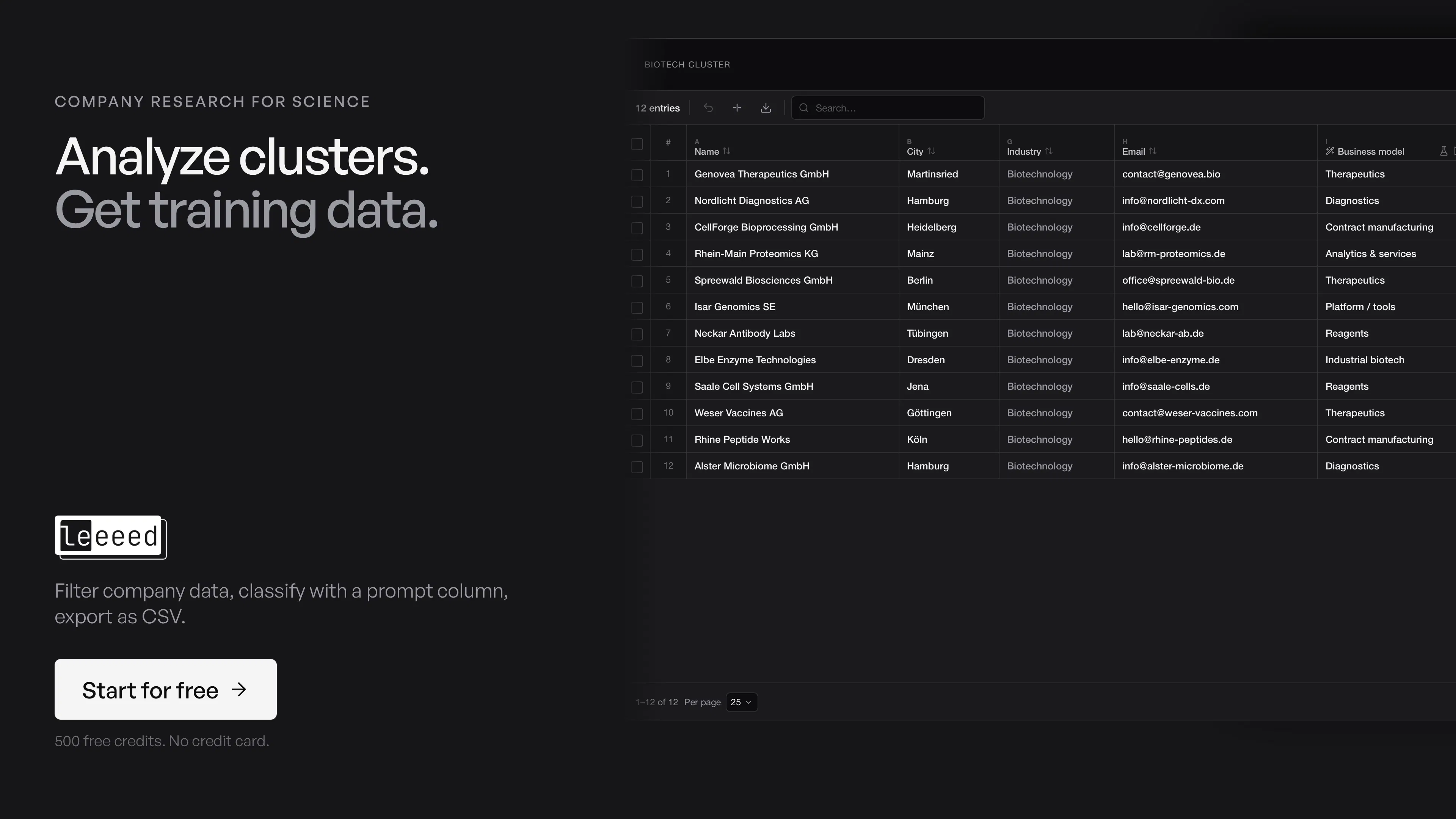Open the Per page 25 dropdown
Viewport: 1456px width, 819px height.
pos(742,702)
